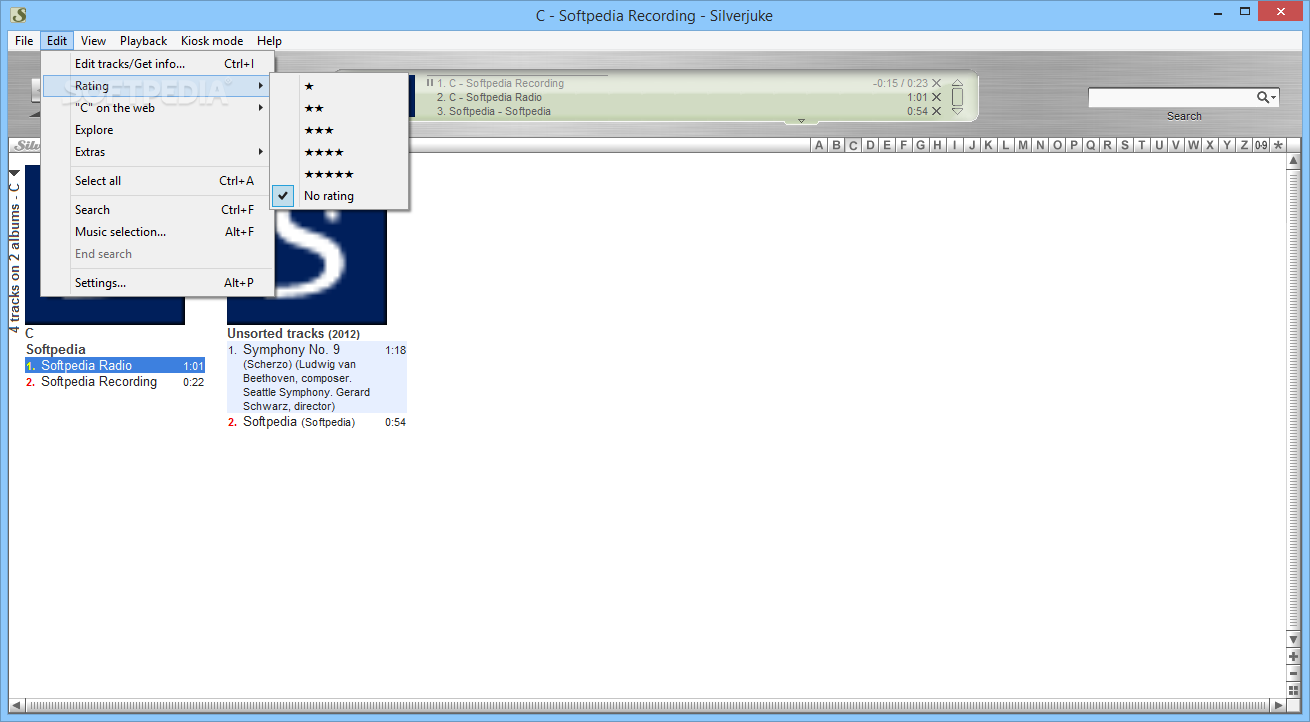Click the queue list's down arrow
Image resolution: width=1310 pixels, height=722 pixels.
(x=957, y=111)
